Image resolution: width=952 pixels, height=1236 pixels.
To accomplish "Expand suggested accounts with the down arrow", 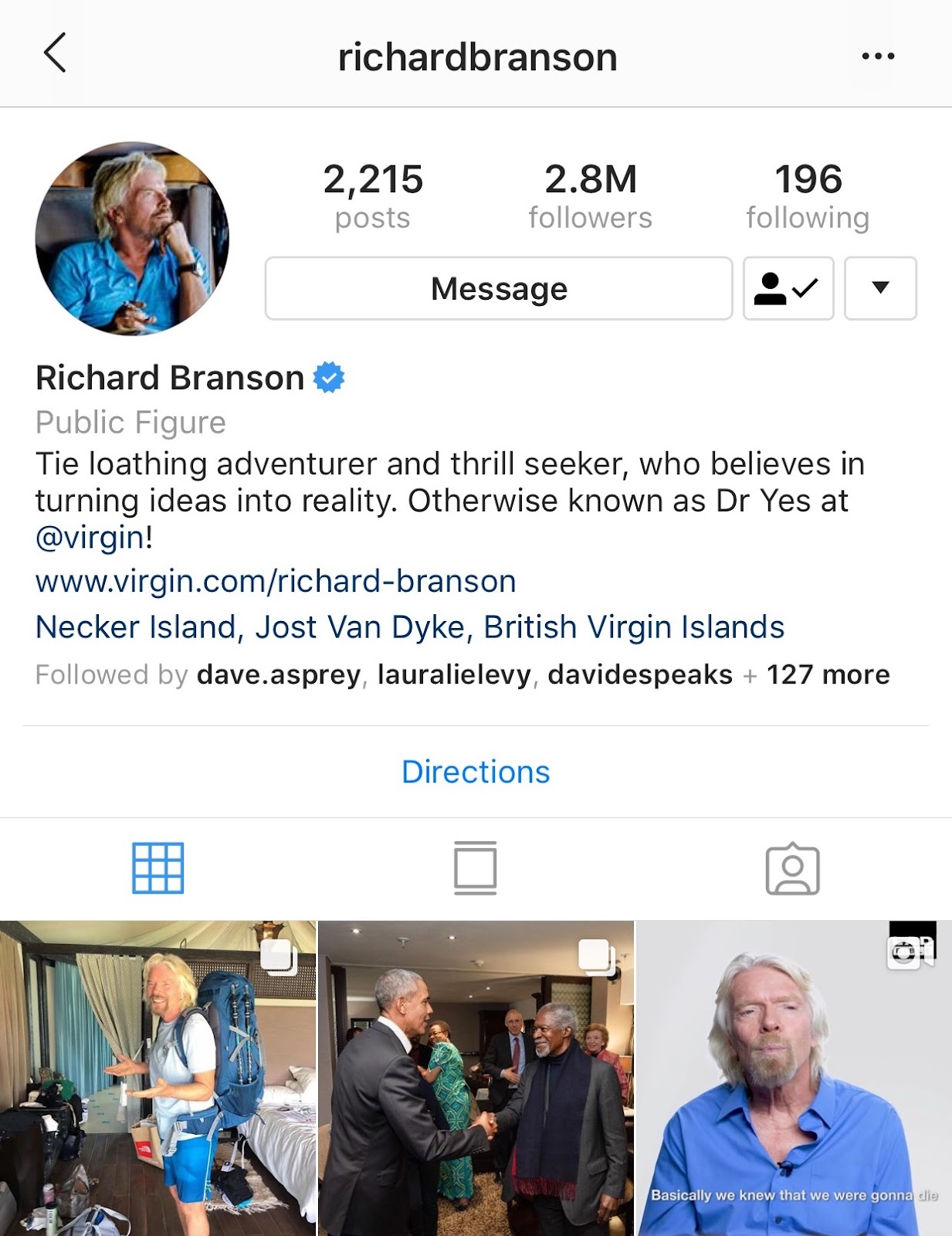I will (880, 288).
